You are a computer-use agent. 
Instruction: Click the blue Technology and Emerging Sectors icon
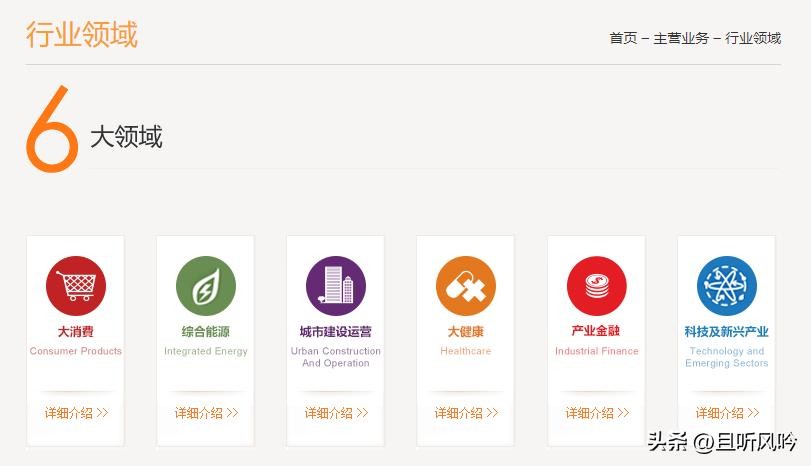(726, 286)
